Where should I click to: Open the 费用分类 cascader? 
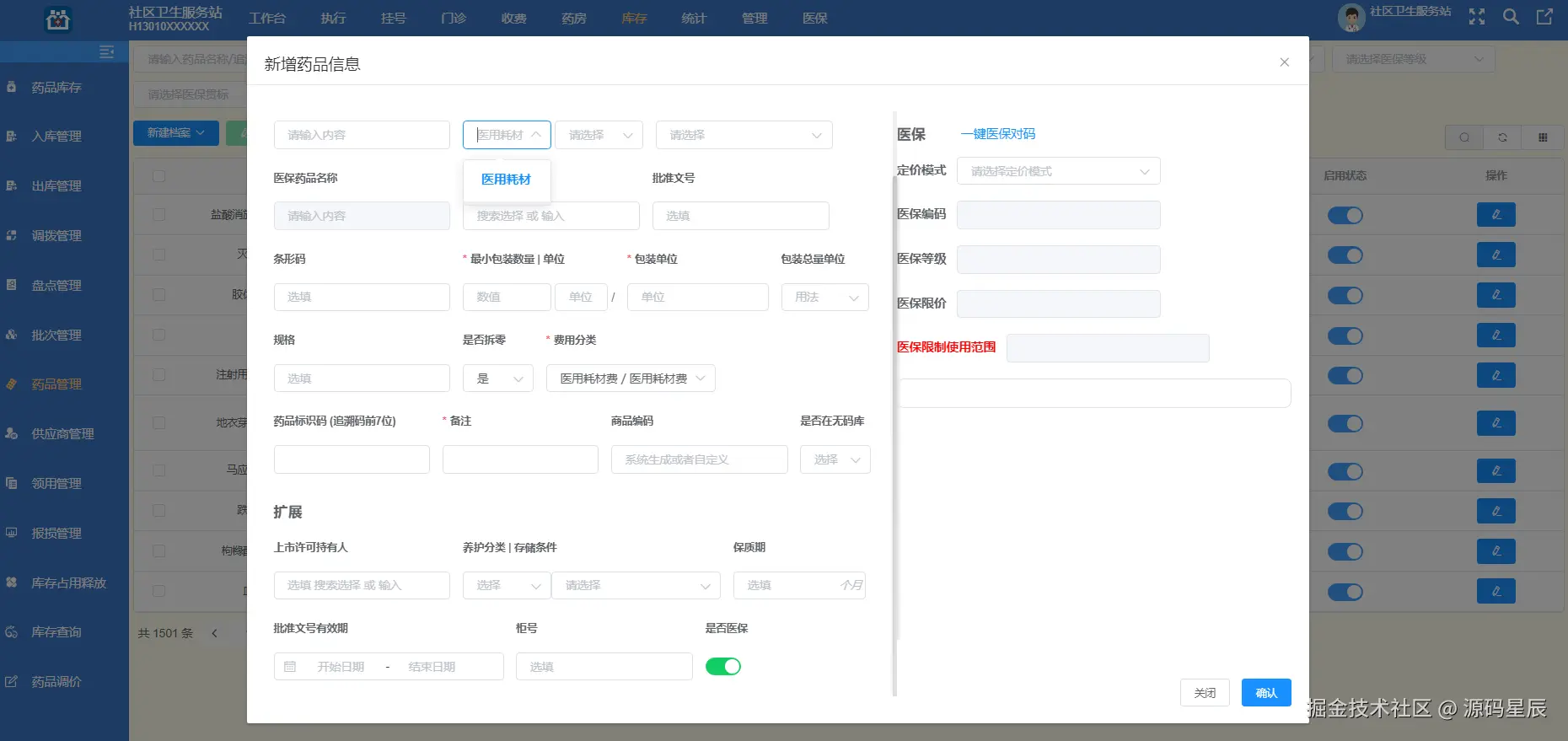(631, 379)
